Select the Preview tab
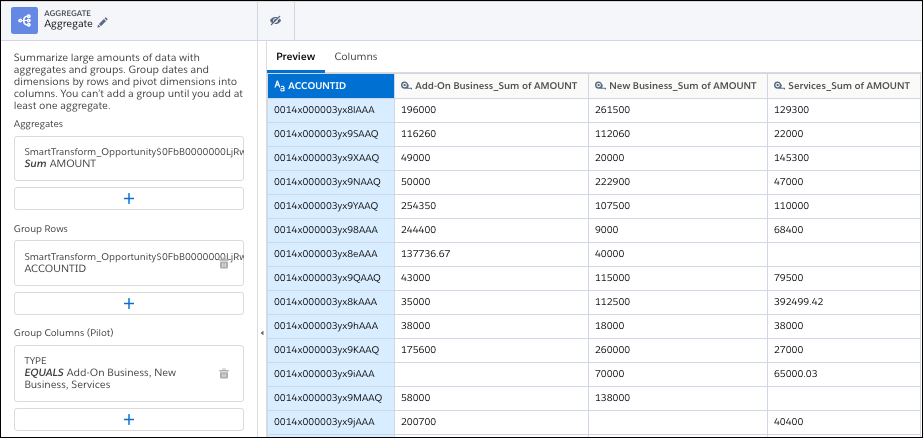 pos(296,57)
